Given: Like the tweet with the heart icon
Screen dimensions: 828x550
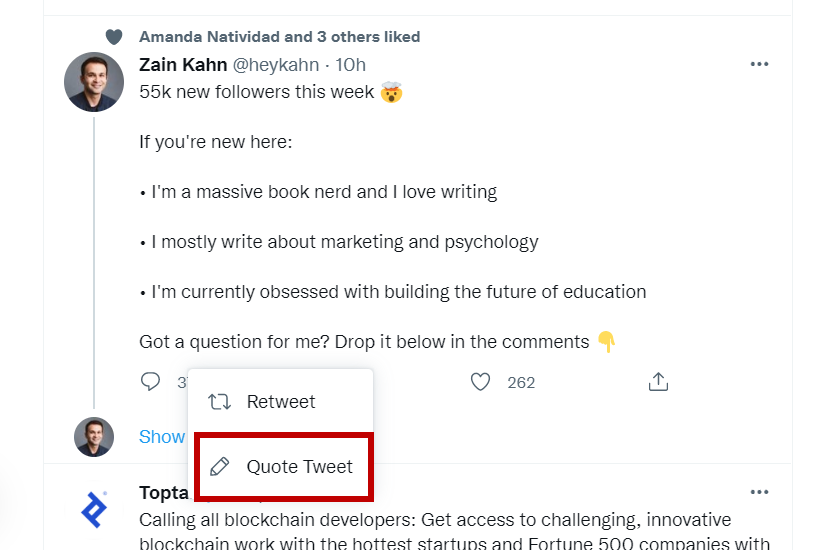Looking at the screenshot, I should click(481, 381).
